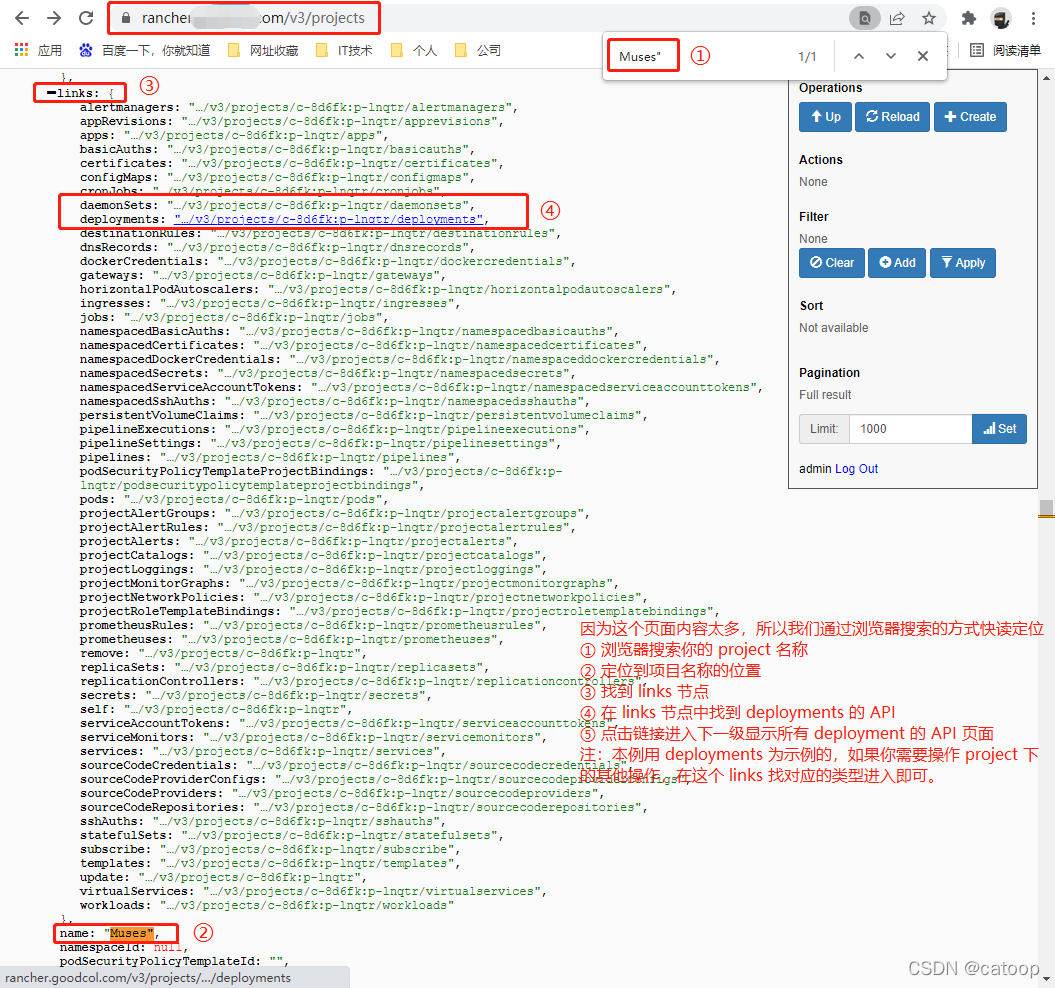Click the address bar URL field
1055x988 pixels.
pos(253,18)
